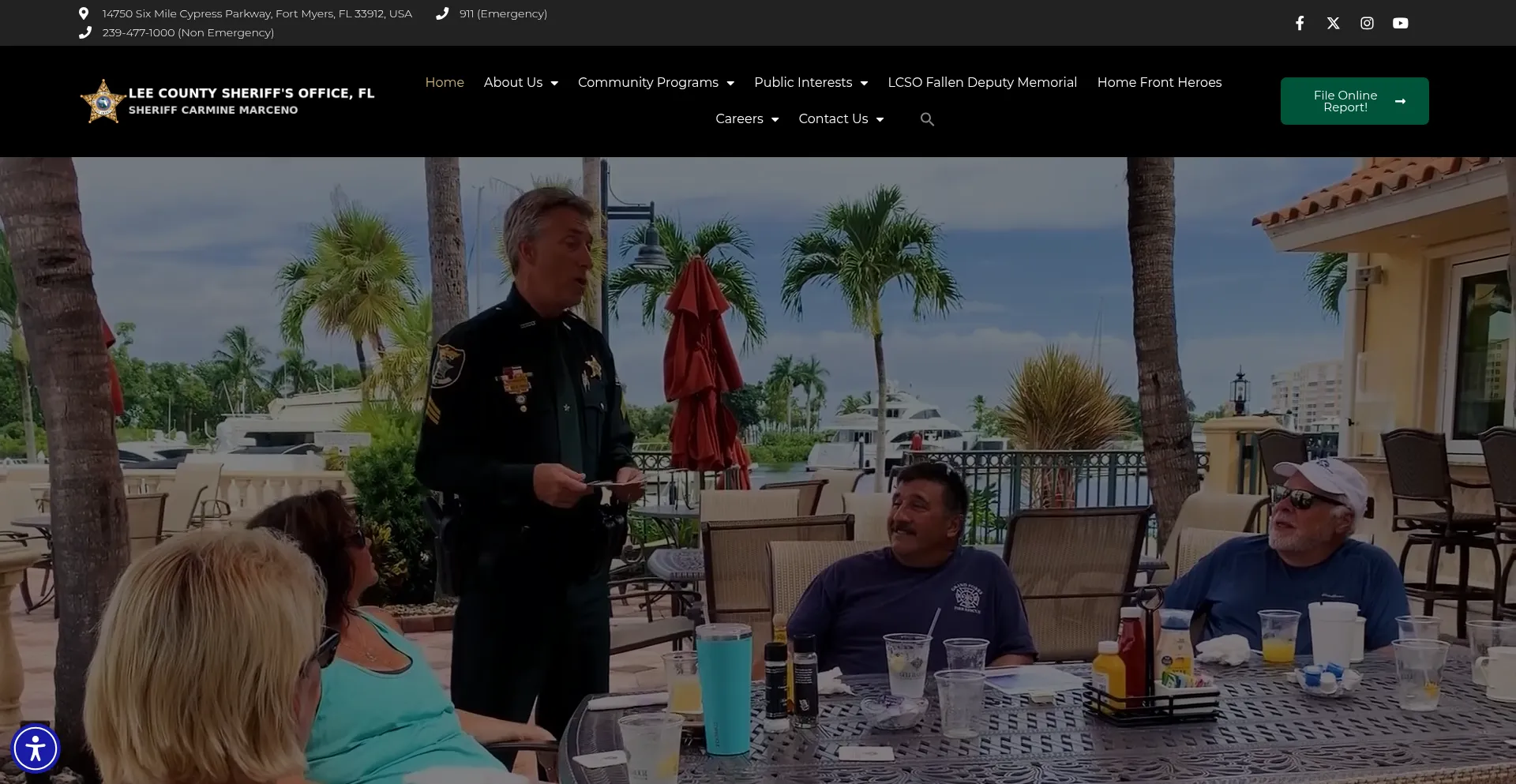Open the X (Twitter) social icon
Viewport: 1516px width, 784px height.
(1333, 23)
